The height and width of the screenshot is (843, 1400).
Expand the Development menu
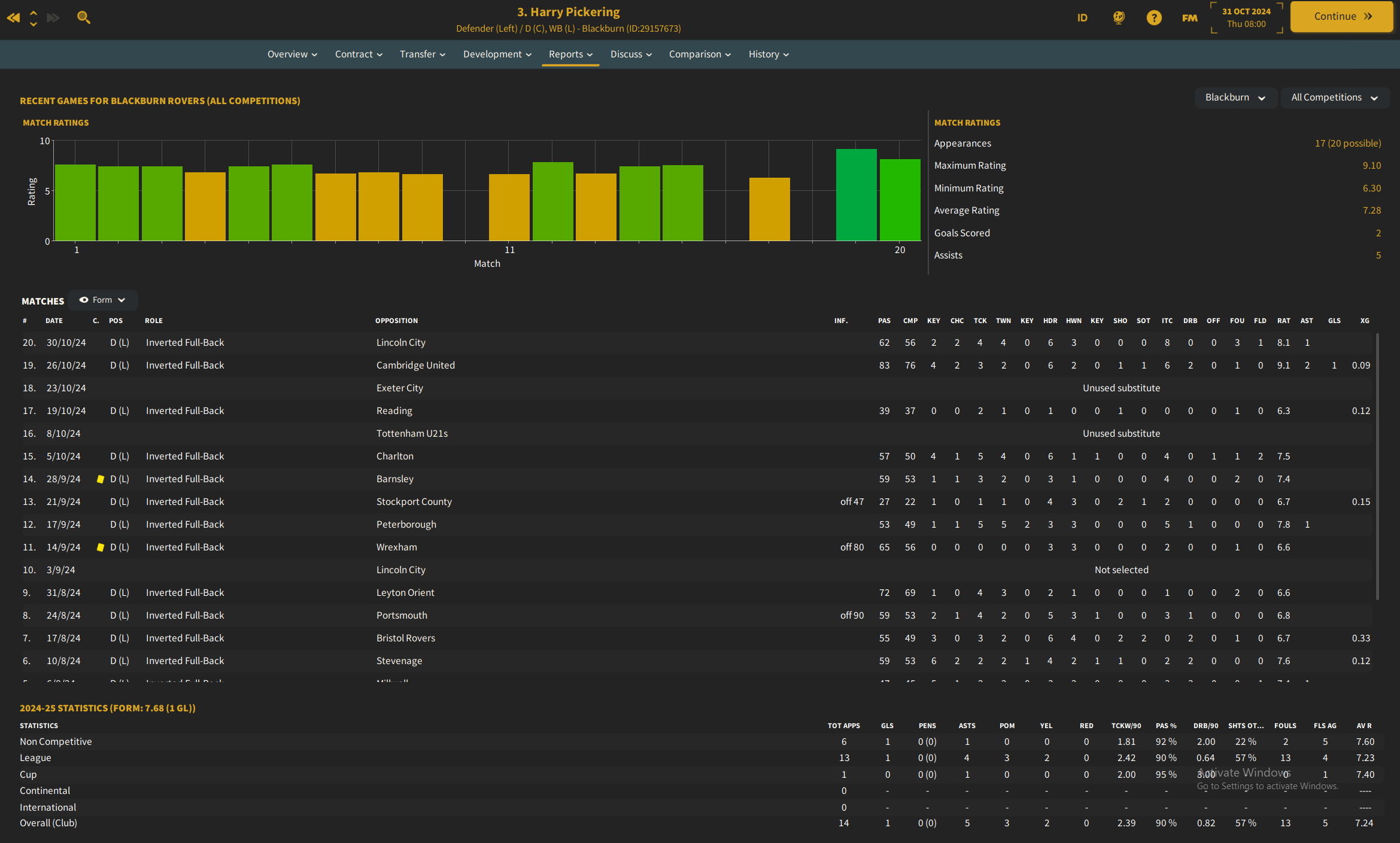[x=497, y=54]
